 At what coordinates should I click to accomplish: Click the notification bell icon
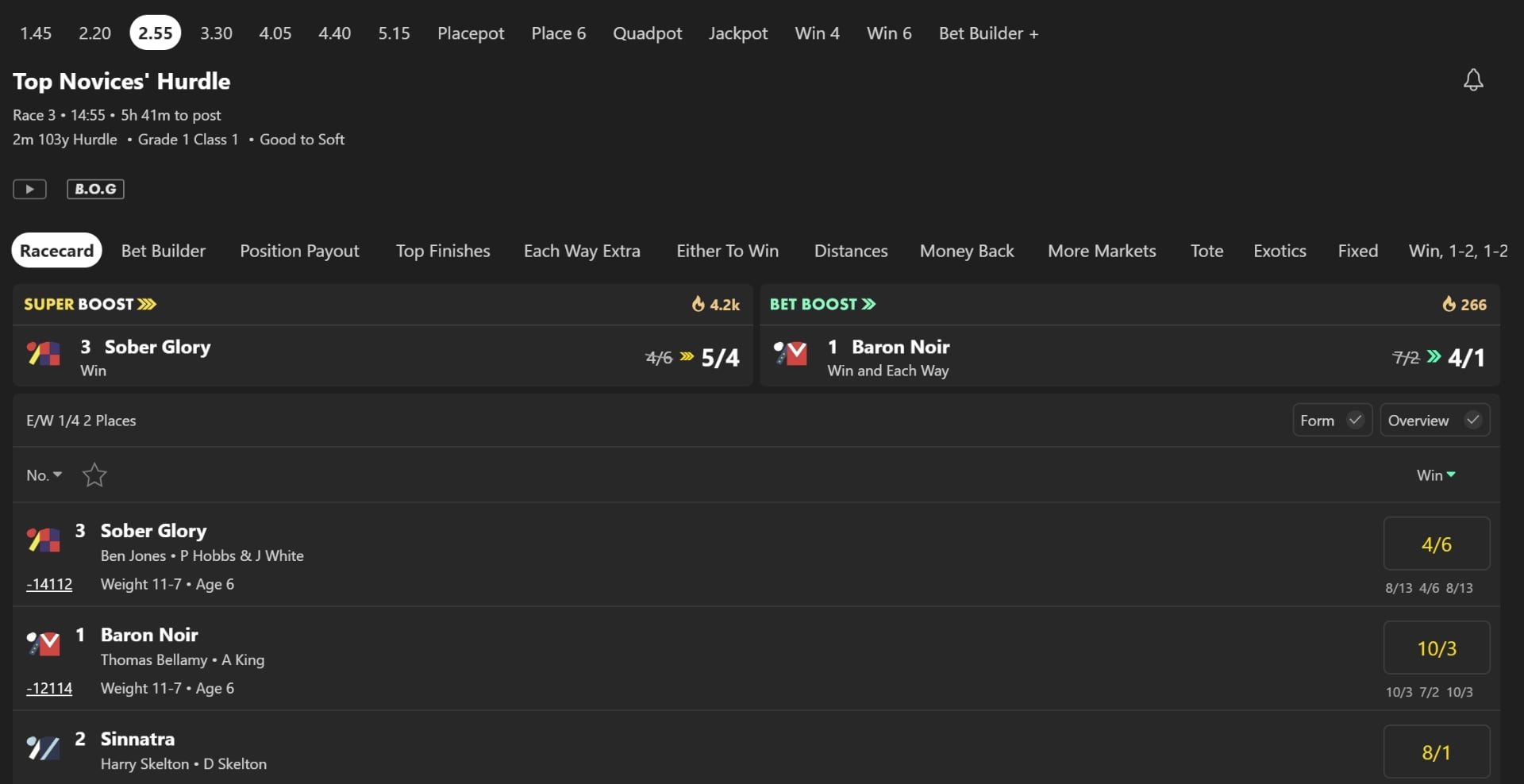[1473, 79]
